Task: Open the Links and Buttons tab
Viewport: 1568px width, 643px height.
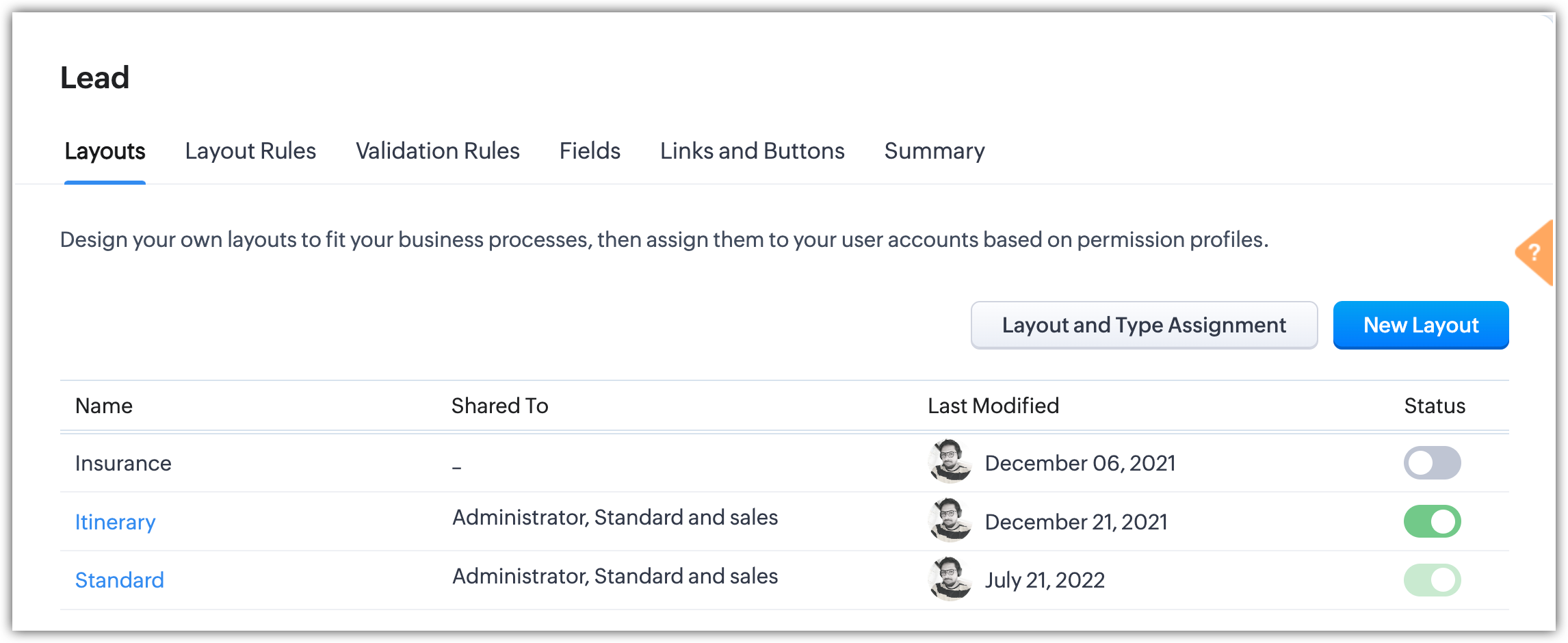Action: click(x=752, y=151)
